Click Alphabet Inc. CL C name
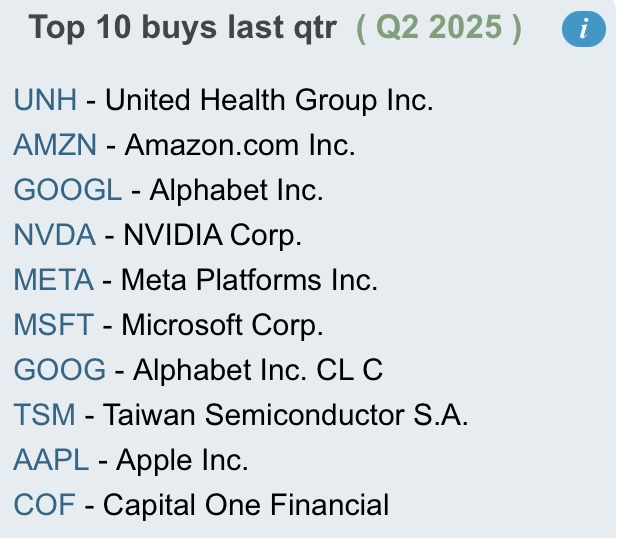Screen dimensions: 624x538 click(258, 370)
